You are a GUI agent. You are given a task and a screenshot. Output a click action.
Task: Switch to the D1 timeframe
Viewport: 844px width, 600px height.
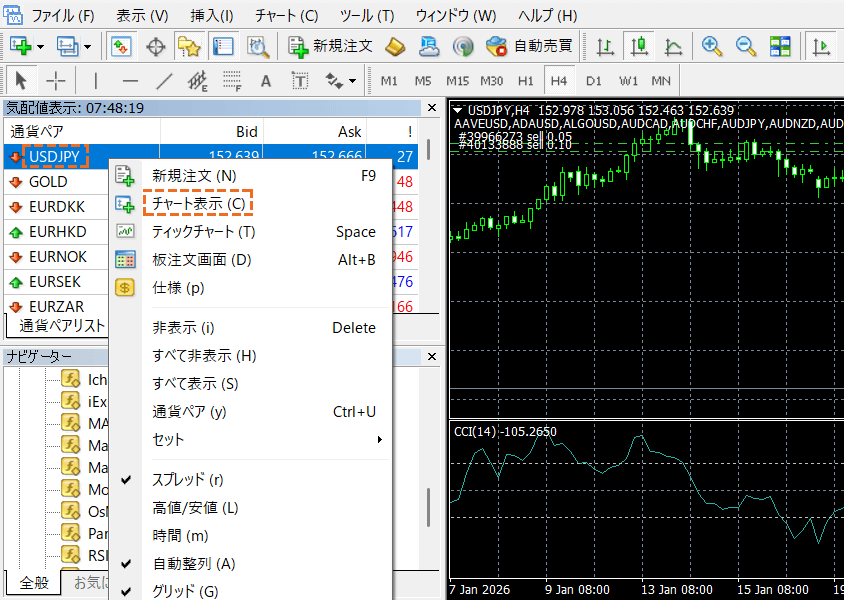[x=594, y=80]
